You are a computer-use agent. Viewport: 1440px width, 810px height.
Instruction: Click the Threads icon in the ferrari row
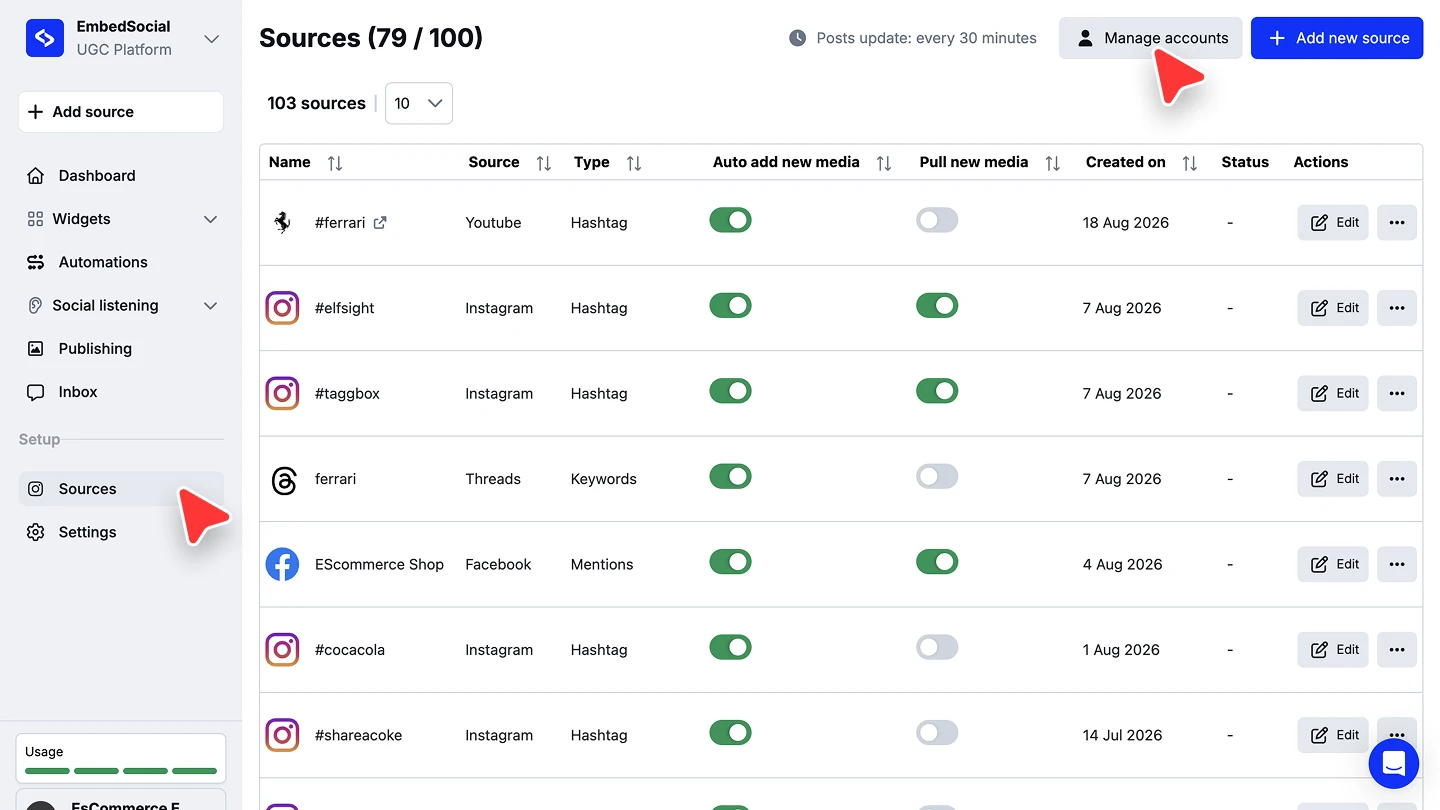283,479
